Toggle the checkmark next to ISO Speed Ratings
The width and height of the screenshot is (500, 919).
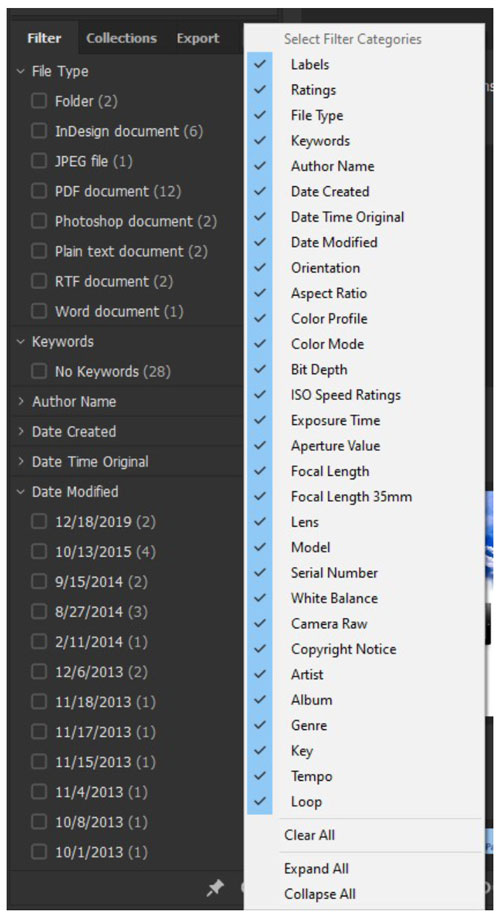(260, 395)
